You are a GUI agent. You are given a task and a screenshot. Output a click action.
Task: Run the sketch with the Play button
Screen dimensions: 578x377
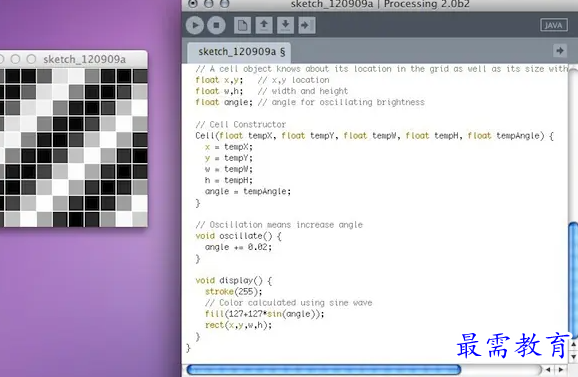pos(195,25)
